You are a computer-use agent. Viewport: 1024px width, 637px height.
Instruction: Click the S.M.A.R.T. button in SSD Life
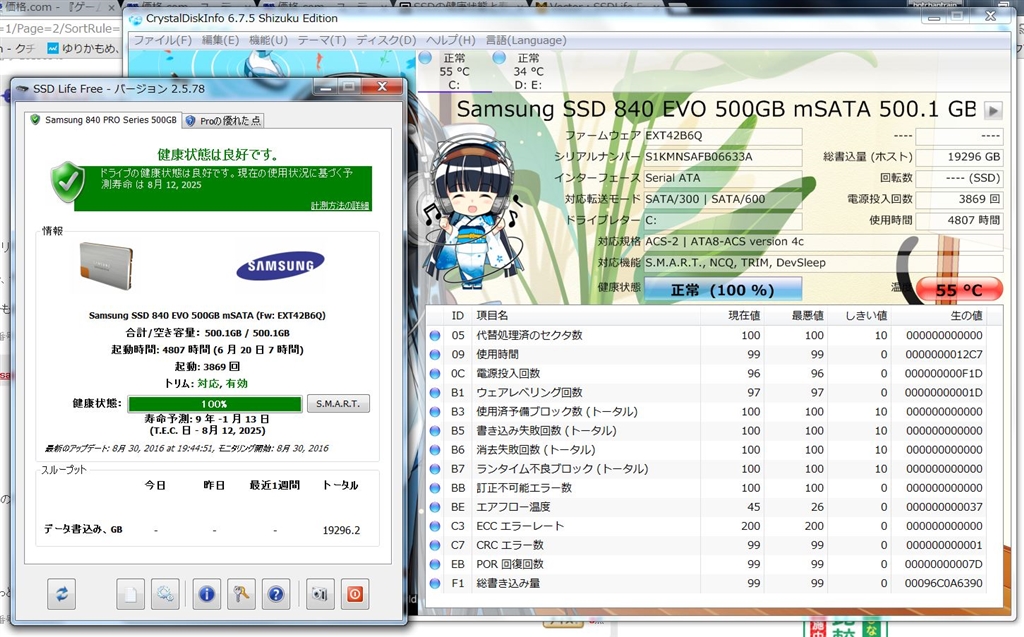point(338,404)
